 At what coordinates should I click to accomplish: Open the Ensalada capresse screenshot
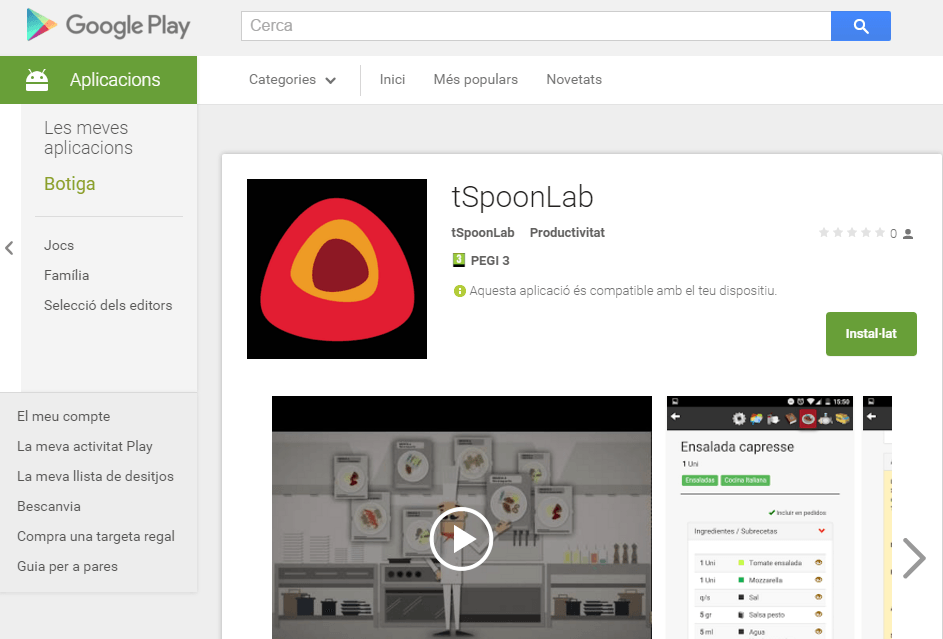click(760, 517)
